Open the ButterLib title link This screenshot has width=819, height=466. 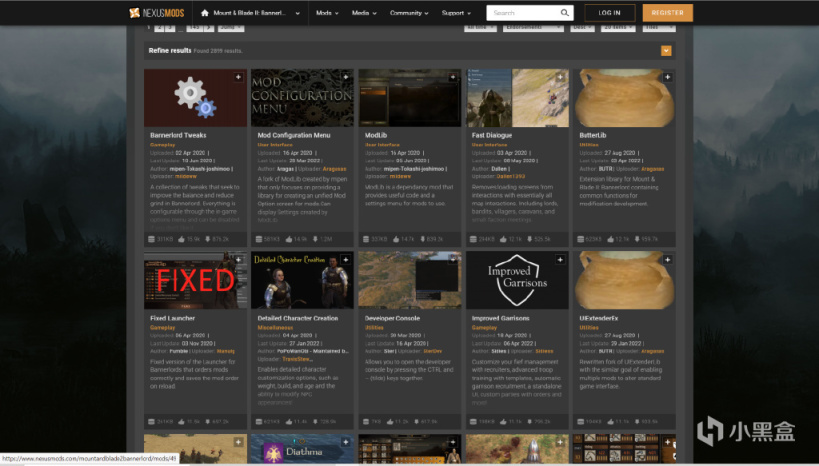pyautogui.click(x=592, y=135)
